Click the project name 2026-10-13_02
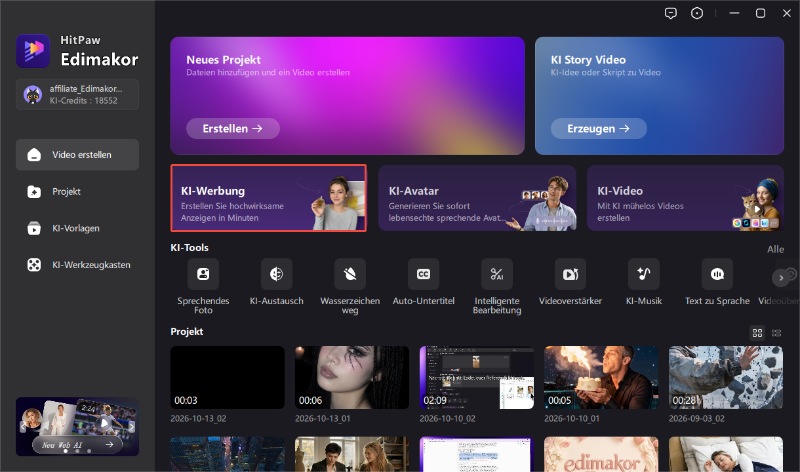Image resolution: width=800 pixels, height=472 pixels. click(x=198, y=418)
